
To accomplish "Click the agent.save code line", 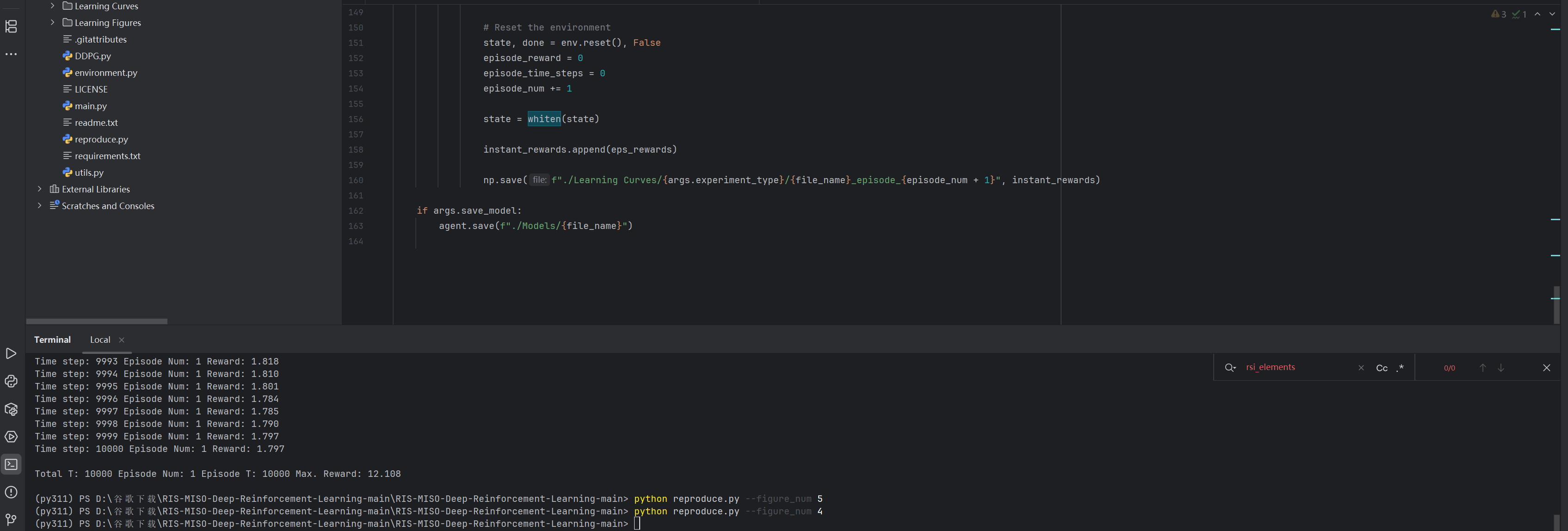I will tap(536, 226).
